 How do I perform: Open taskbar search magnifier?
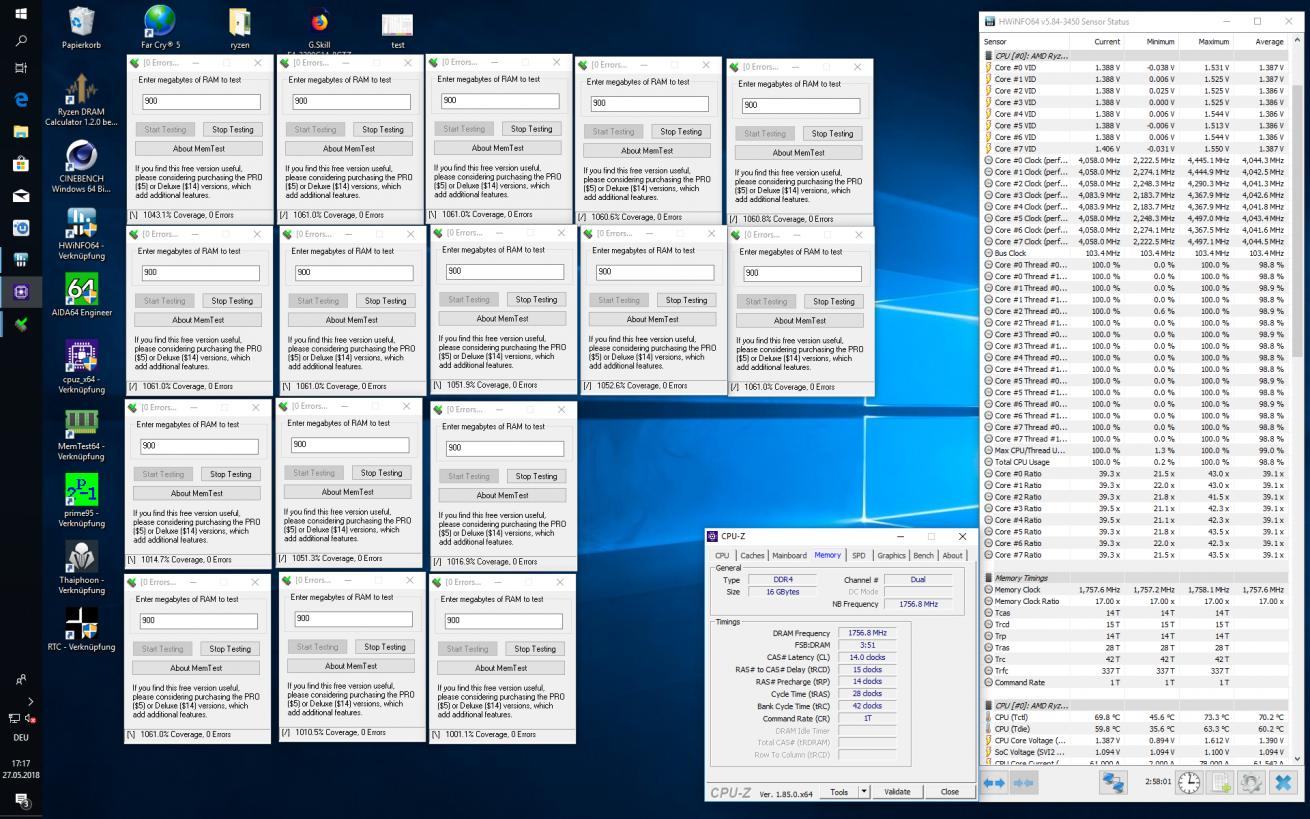tap(21, 41)
